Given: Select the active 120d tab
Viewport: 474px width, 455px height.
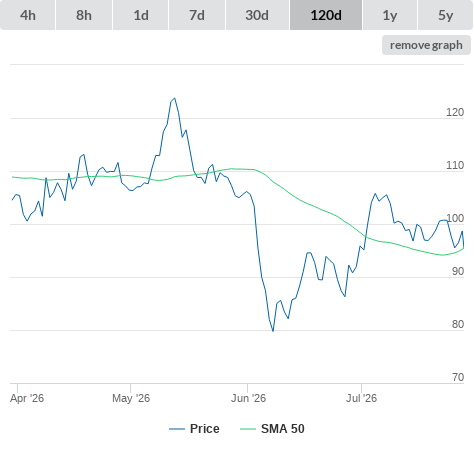Looking at the screenshot, I should coord(326,15).
